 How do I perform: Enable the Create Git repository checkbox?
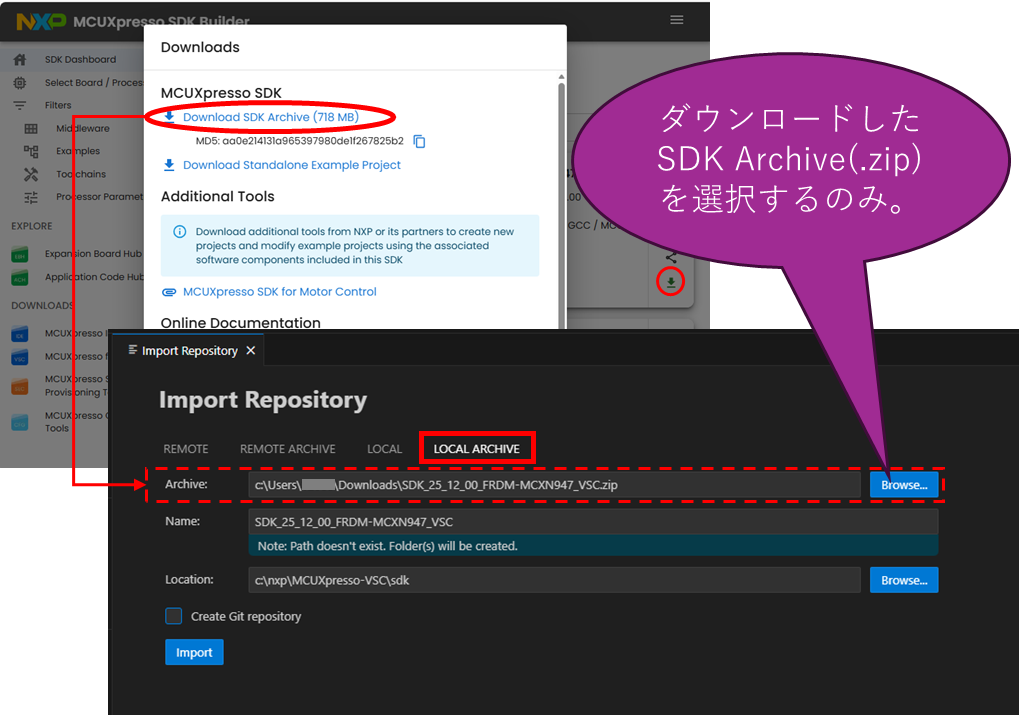pos(174,616)
